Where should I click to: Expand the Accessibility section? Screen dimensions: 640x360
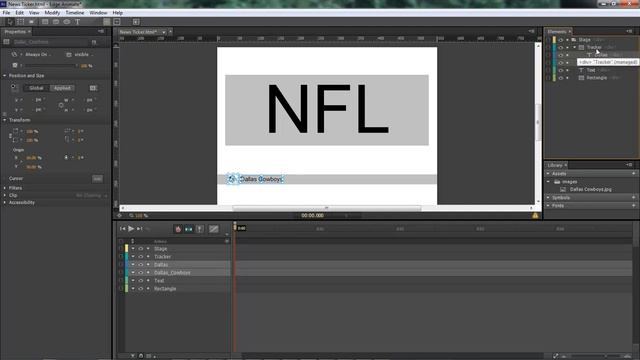click(x=4, y=202)
